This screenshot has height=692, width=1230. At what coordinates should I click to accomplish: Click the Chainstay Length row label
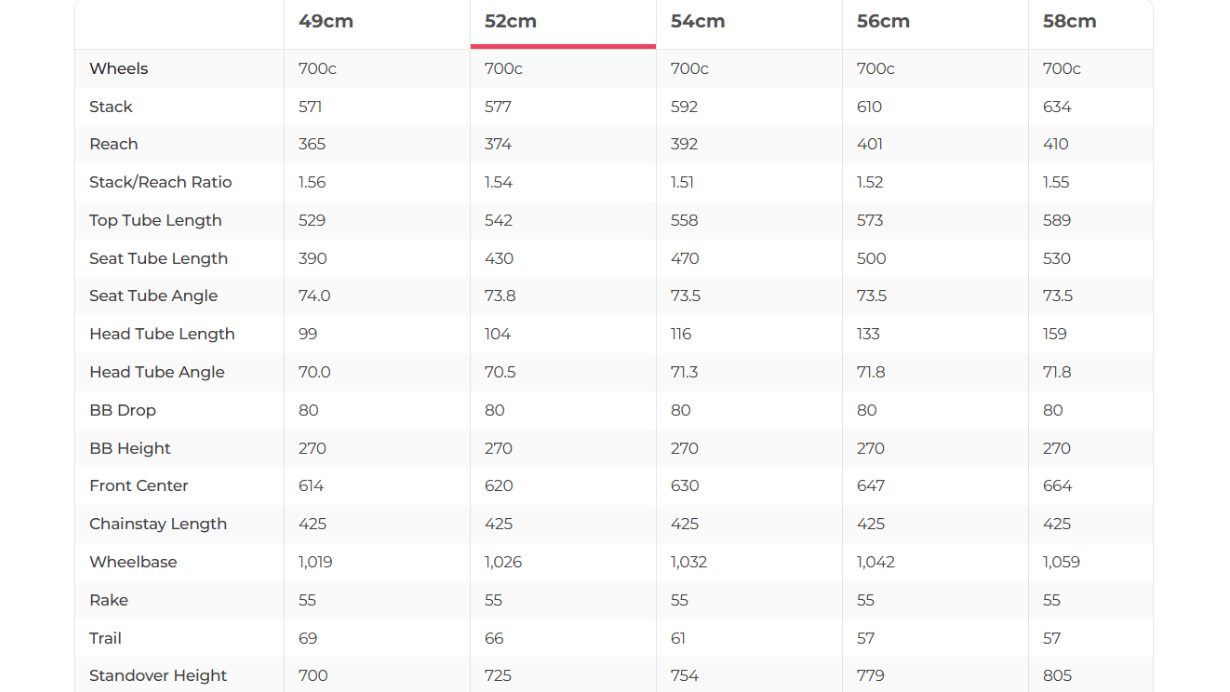tap(158, 524)
